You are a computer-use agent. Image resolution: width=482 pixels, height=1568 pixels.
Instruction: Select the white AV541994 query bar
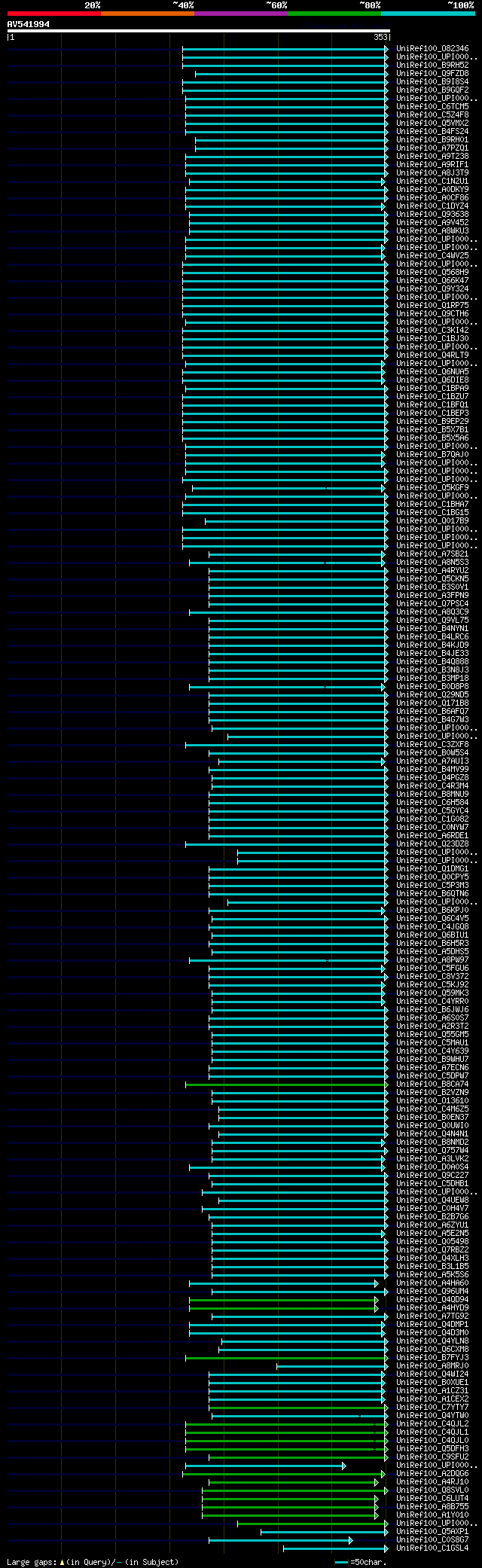198,31
